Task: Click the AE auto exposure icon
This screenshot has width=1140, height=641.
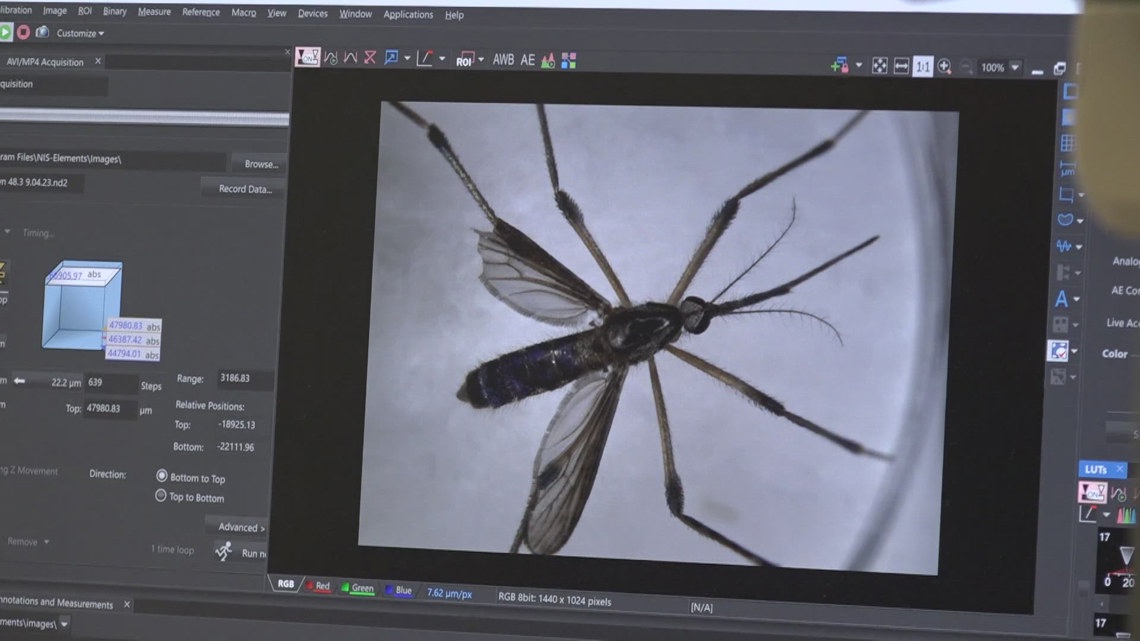Action: coord(528,59)
